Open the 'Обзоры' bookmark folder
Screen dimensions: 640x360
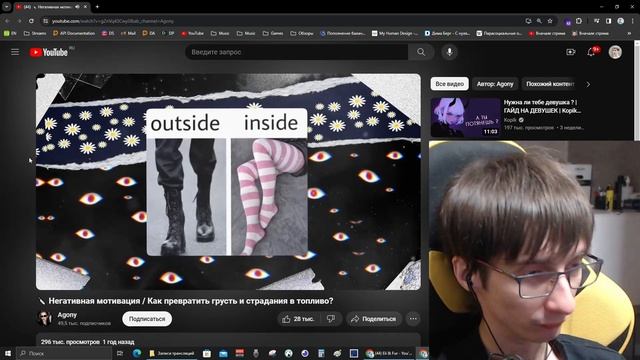(302, 33)
